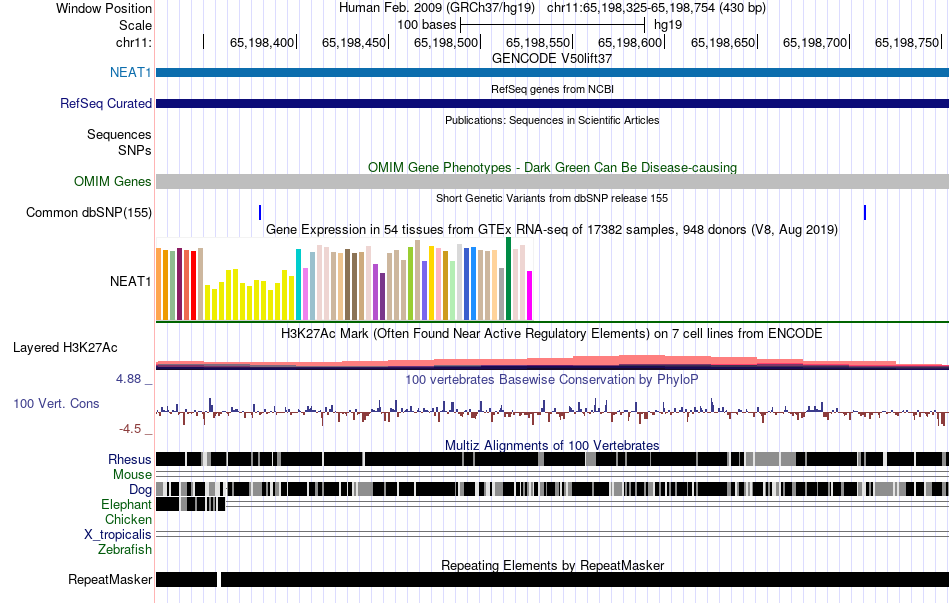Click the left dbSNP variant marker

(260, 213)
